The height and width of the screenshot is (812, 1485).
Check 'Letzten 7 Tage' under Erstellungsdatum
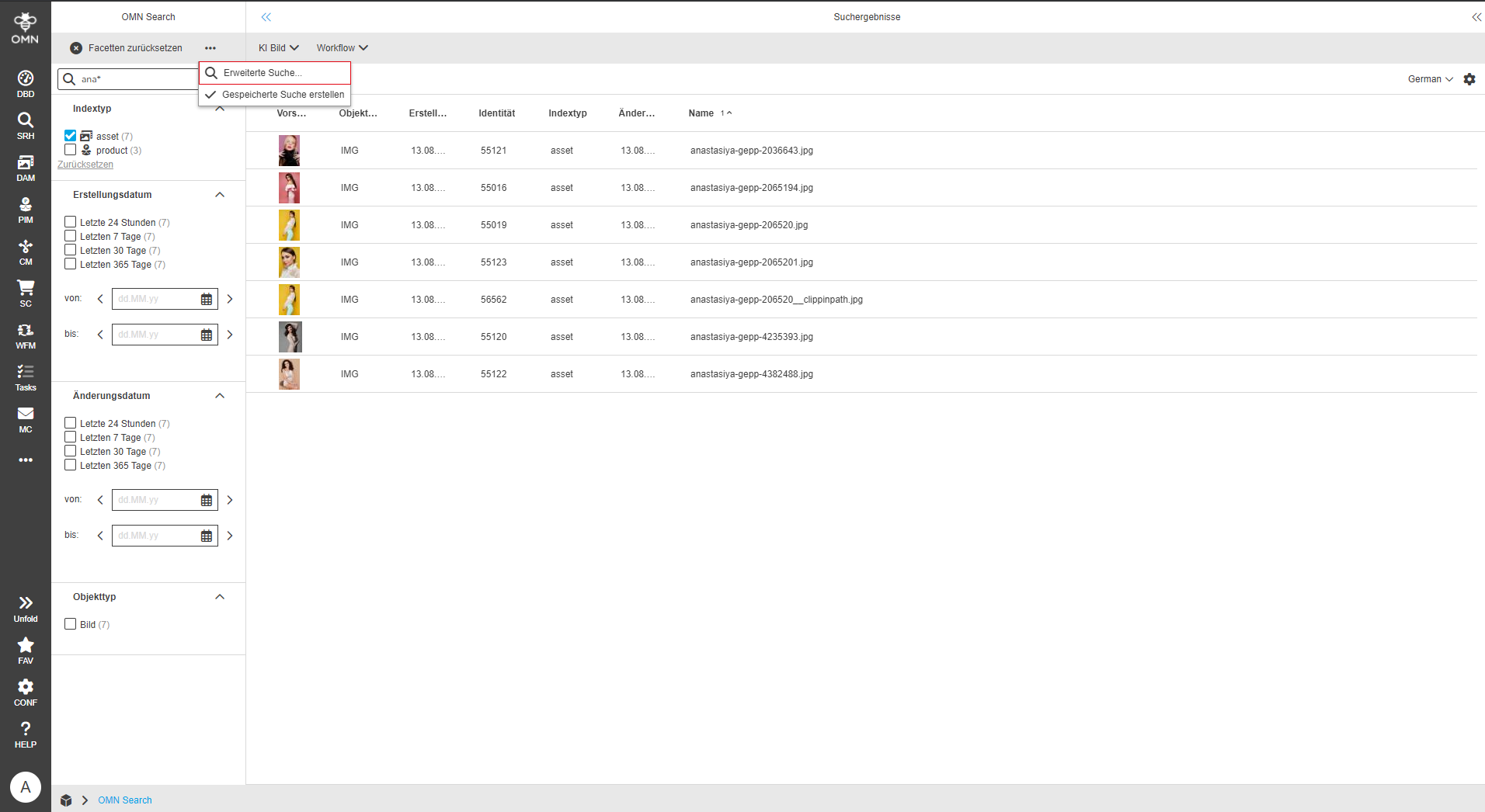click(69, 236)
